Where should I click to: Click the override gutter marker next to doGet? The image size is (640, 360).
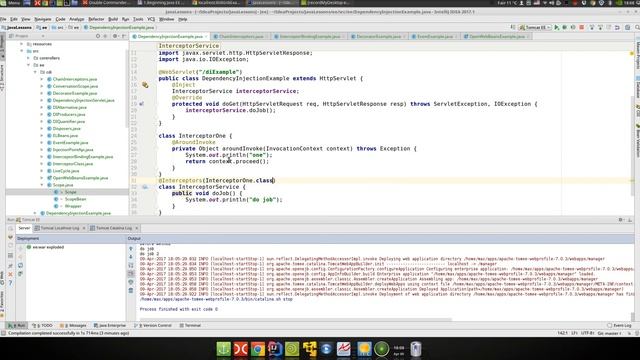coord(141,104)
